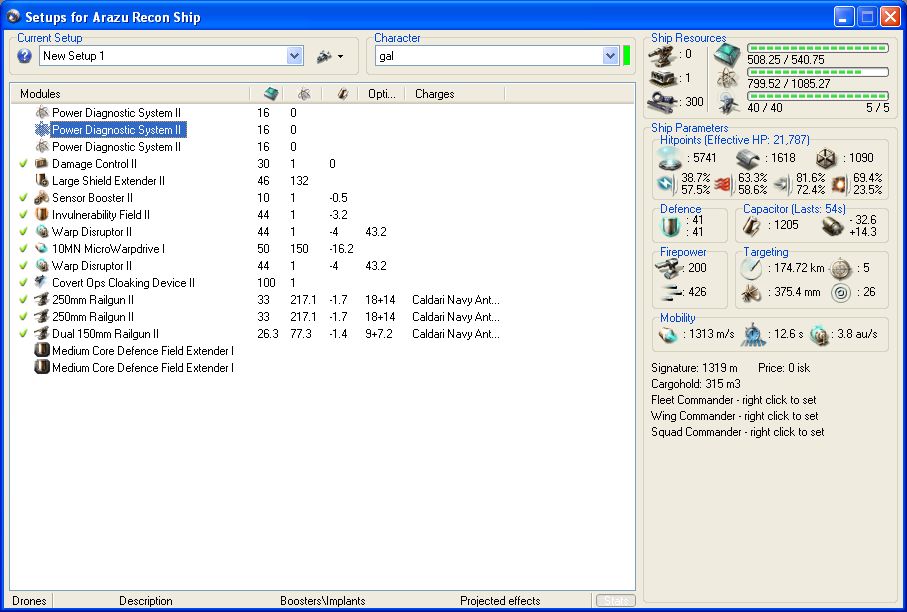This screenshot has width=907, height=612.
Task: Expand the Character dropdown
Action: click(610, 56)
